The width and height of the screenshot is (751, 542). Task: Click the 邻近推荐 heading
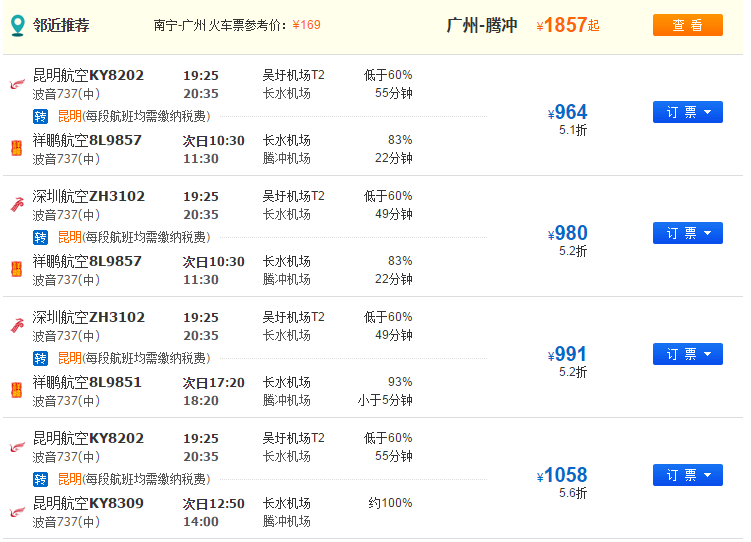pos(61,25)
